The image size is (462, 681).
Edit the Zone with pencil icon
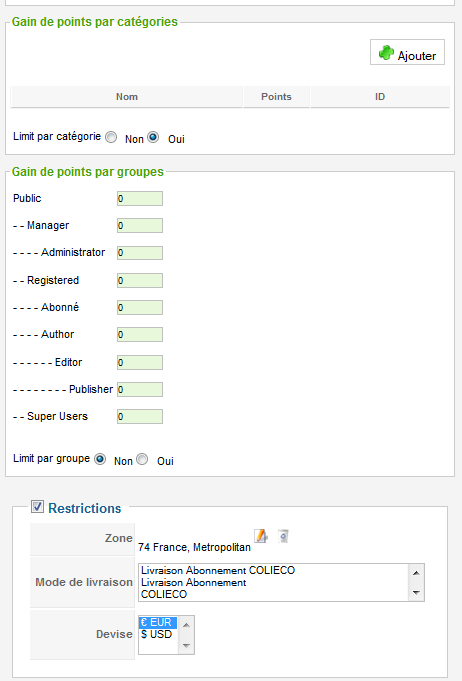pyautogui.click(x=261, y=536)
